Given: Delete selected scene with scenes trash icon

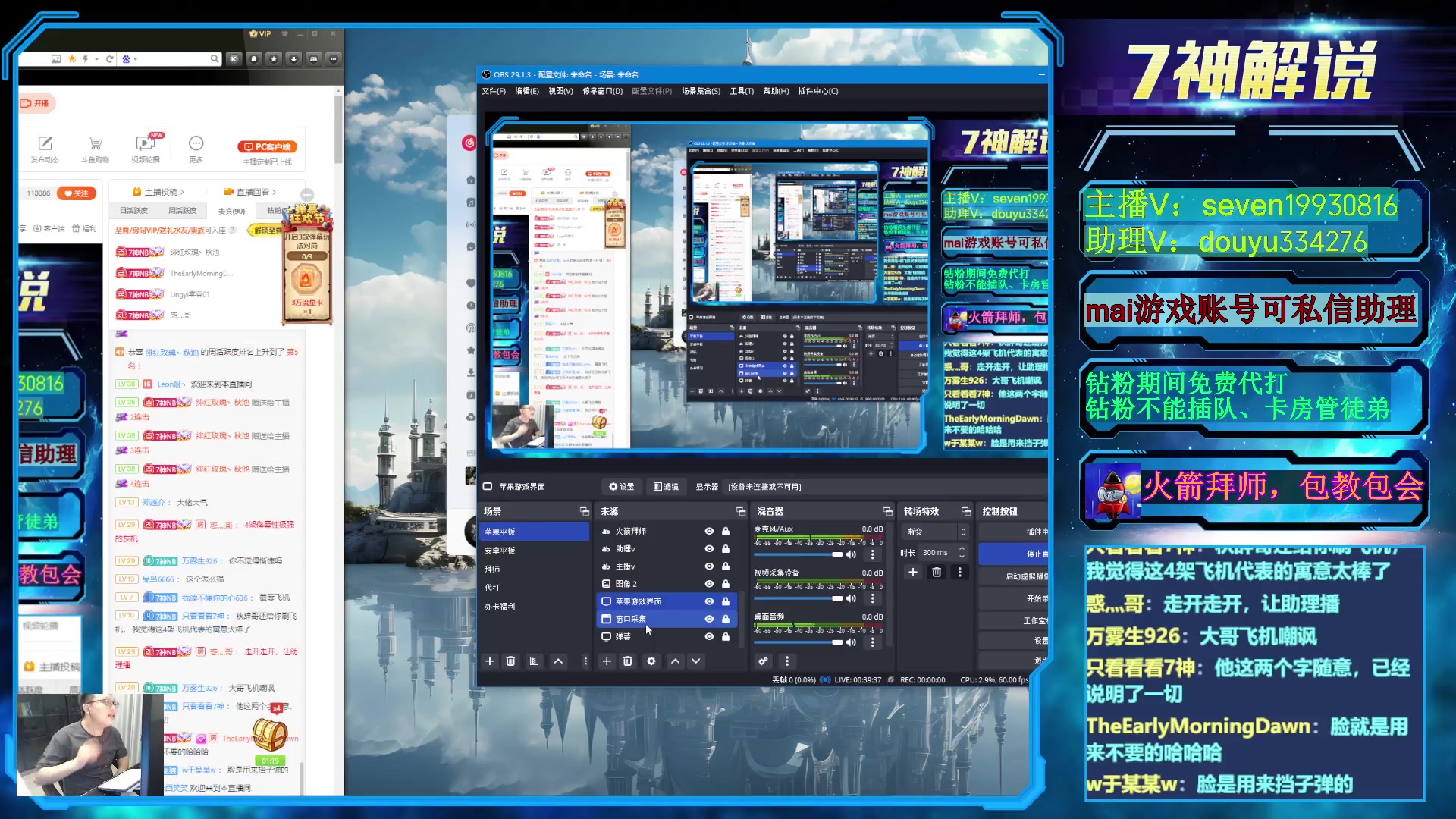Looking at the screenshot, I should click(510, 661).
